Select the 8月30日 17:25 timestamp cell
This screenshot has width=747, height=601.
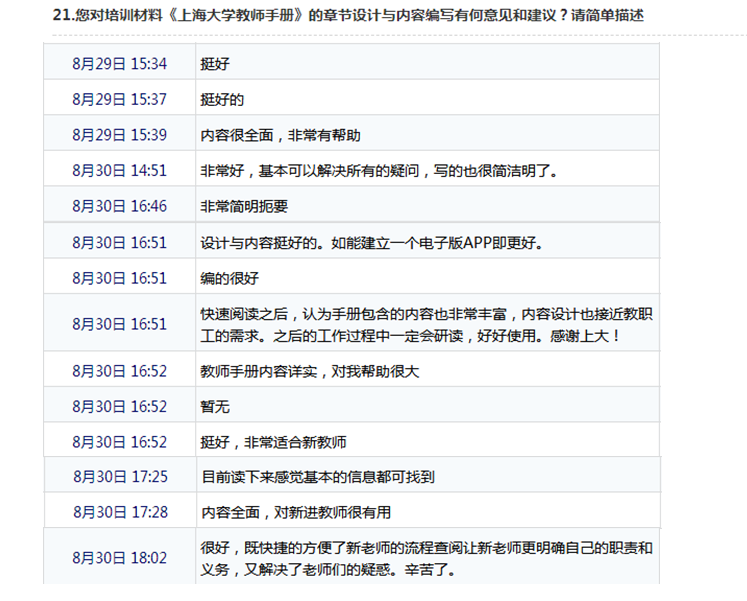119,476
